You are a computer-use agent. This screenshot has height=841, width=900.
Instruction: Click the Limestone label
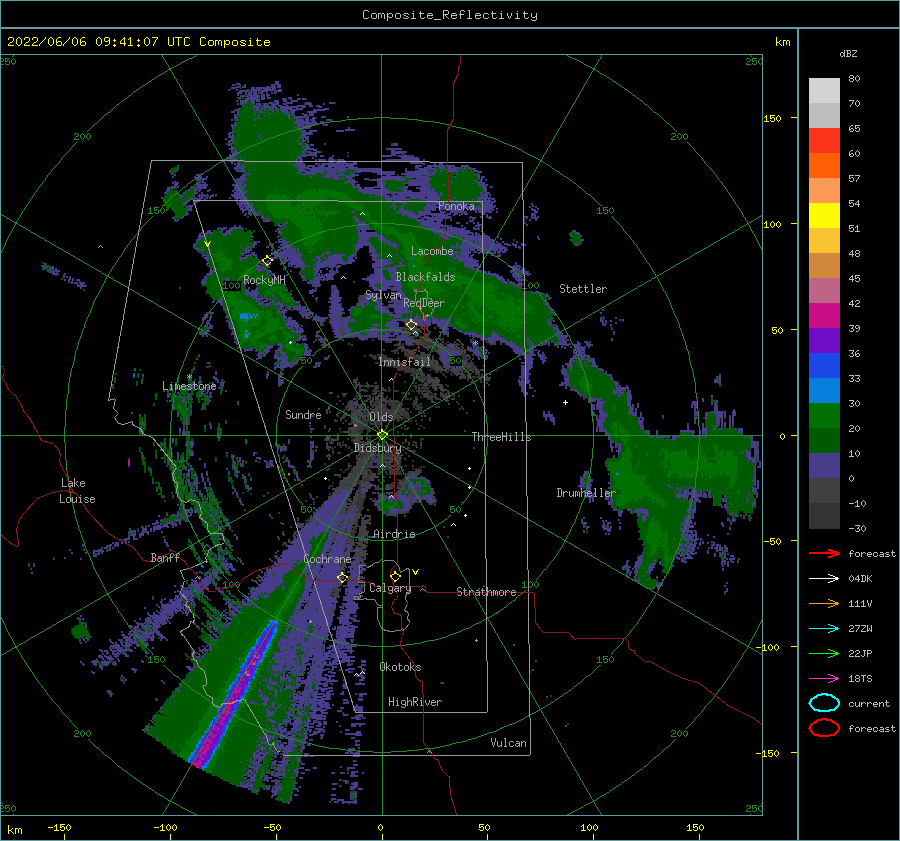[189, 386]
